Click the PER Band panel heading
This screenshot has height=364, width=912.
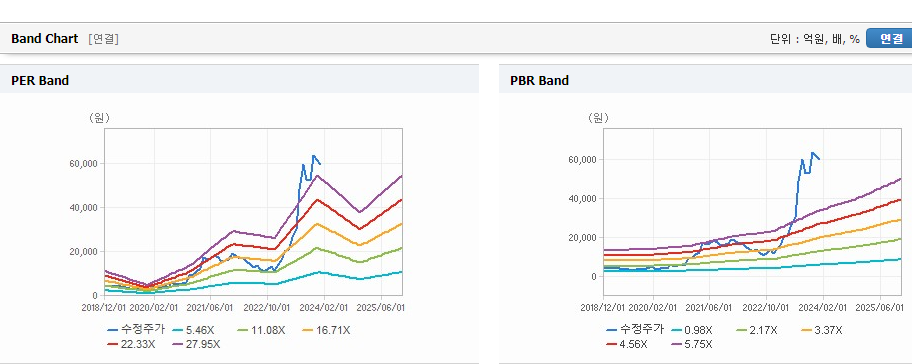click(x=40, y=80)
